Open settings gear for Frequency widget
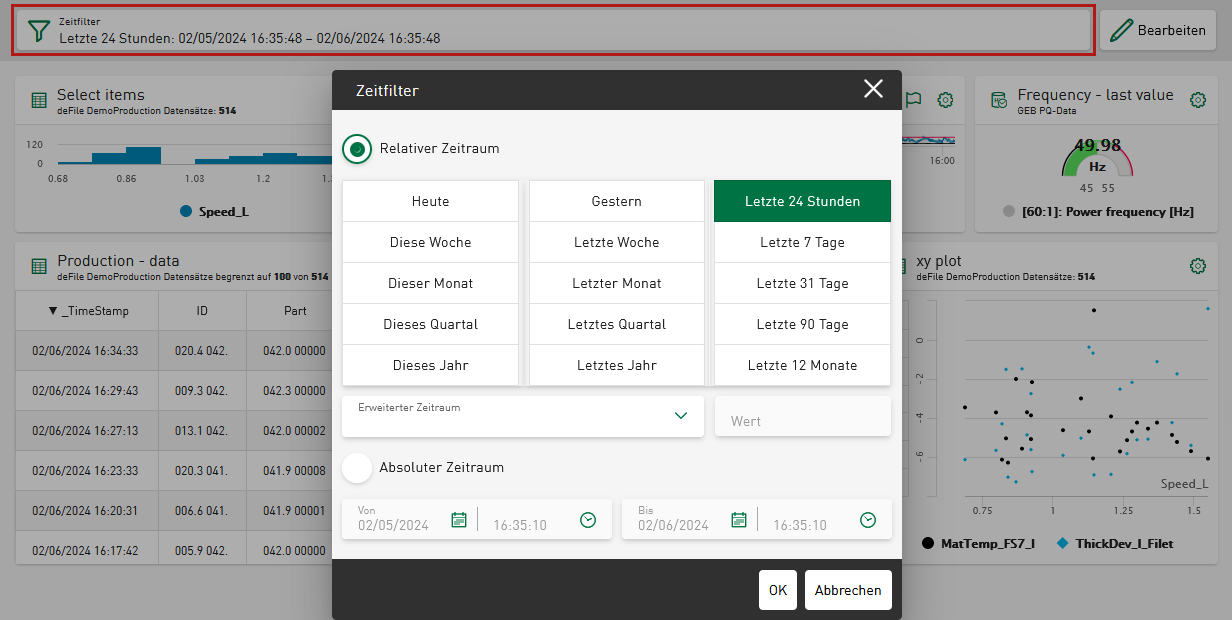Screen dimensions: 1232x620 click(1197, 100)
